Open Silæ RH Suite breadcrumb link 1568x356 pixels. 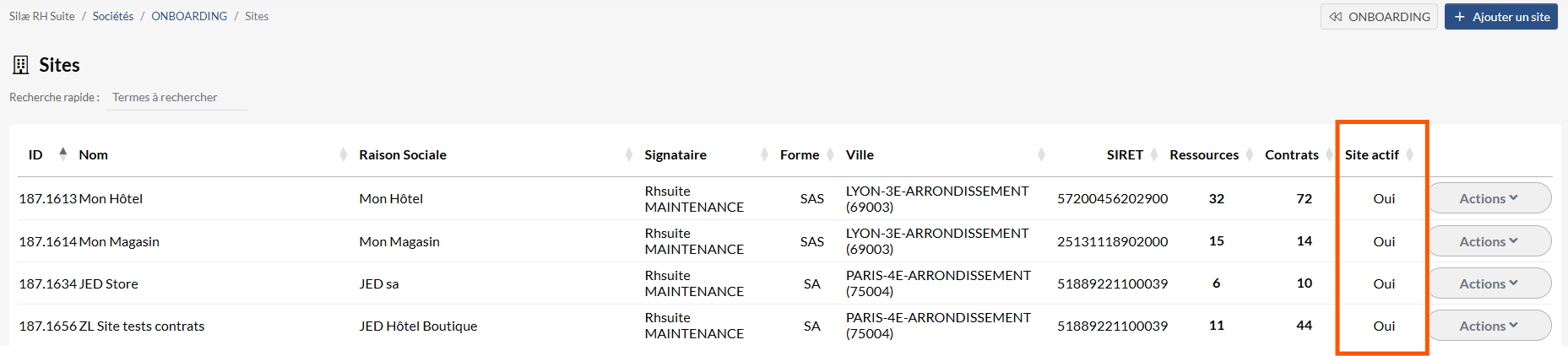point(42,16)
